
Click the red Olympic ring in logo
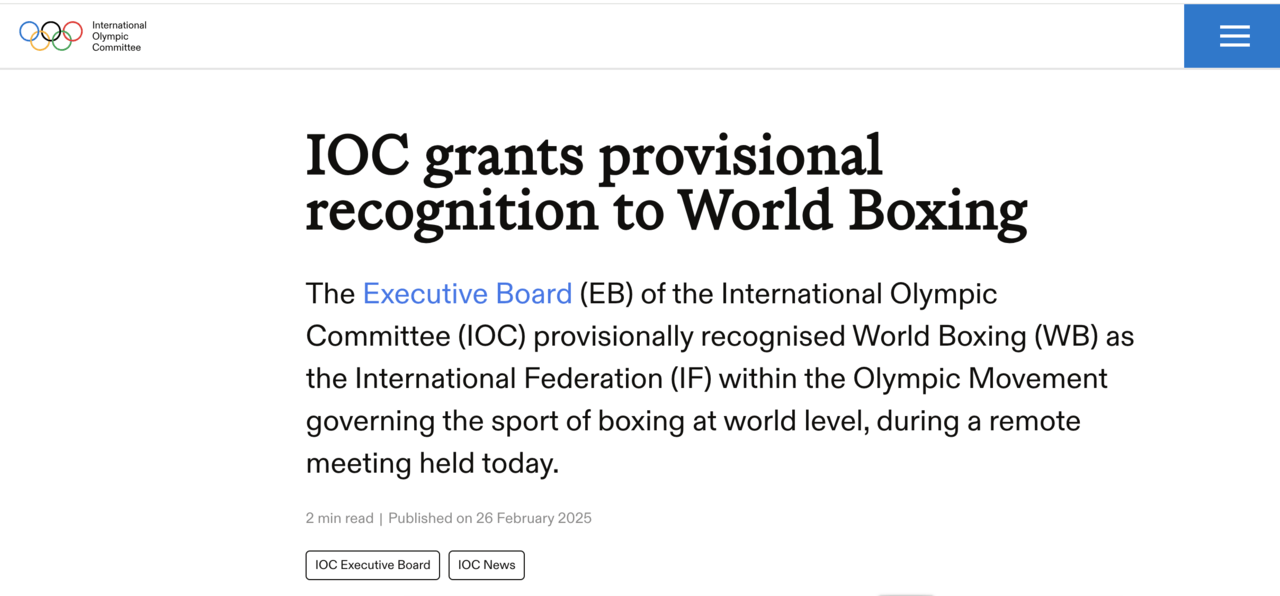point(73,31)
